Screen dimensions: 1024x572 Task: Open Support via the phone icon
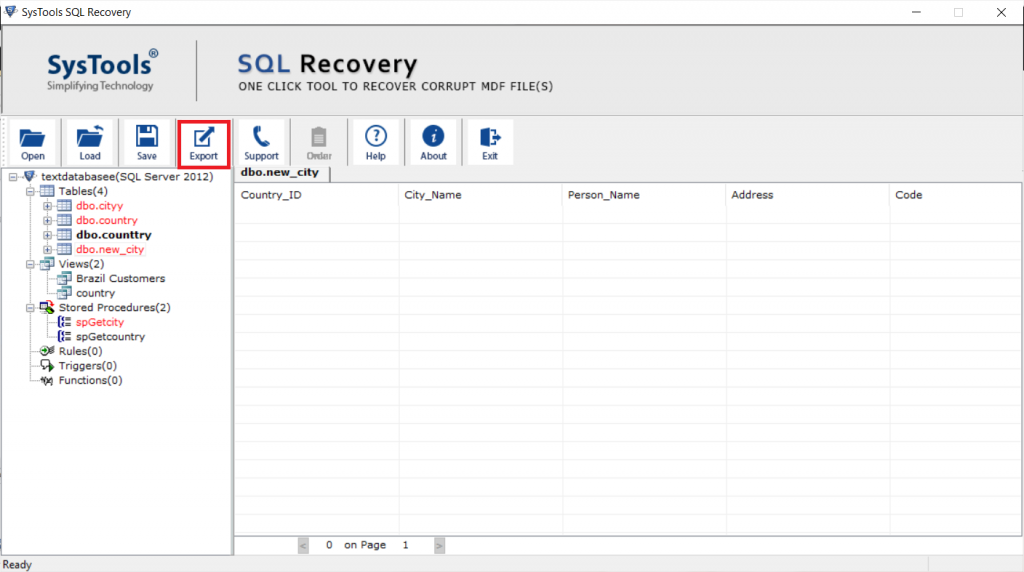[x=261, y=136]
